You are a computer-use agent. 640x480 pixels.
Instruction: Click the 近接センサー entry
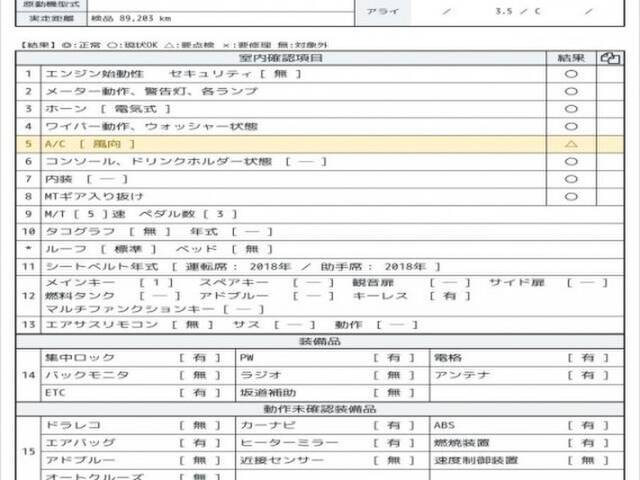[327, 460]
